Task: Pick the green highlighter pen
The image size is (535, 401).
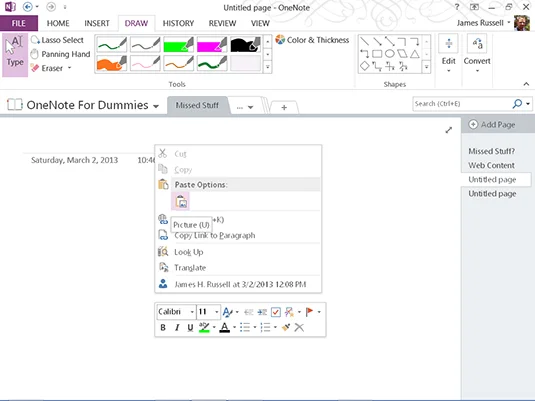Action: (x=178, y=45)
